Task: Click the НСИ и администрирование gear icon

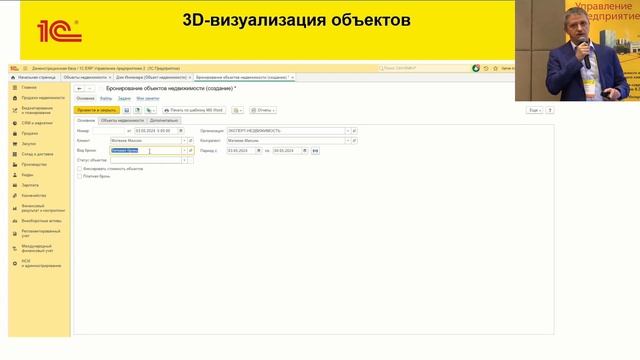Action: click(x=15, y=263)
